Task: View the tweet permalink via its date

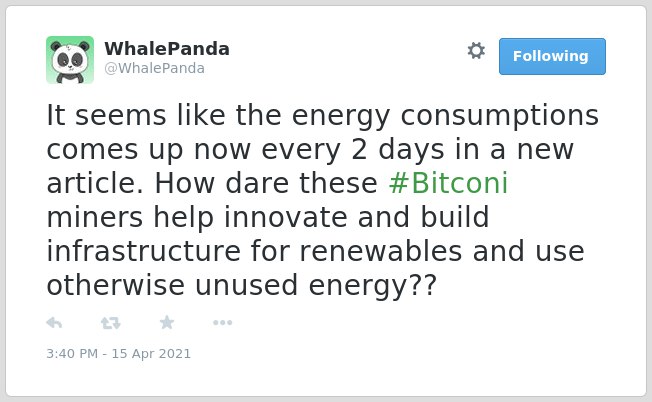Action: click(x=119, y=354)
